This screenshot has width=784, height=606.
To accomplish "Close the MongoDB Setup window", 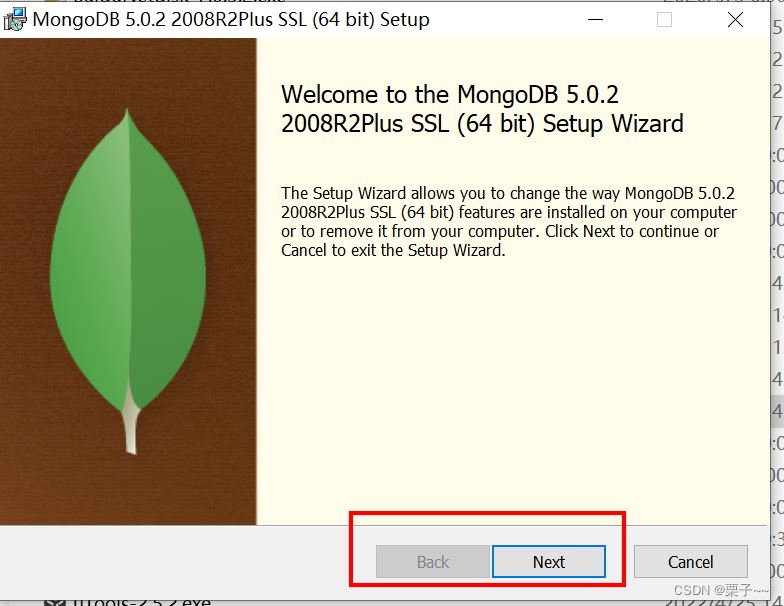I will click(x=735, y=20).
